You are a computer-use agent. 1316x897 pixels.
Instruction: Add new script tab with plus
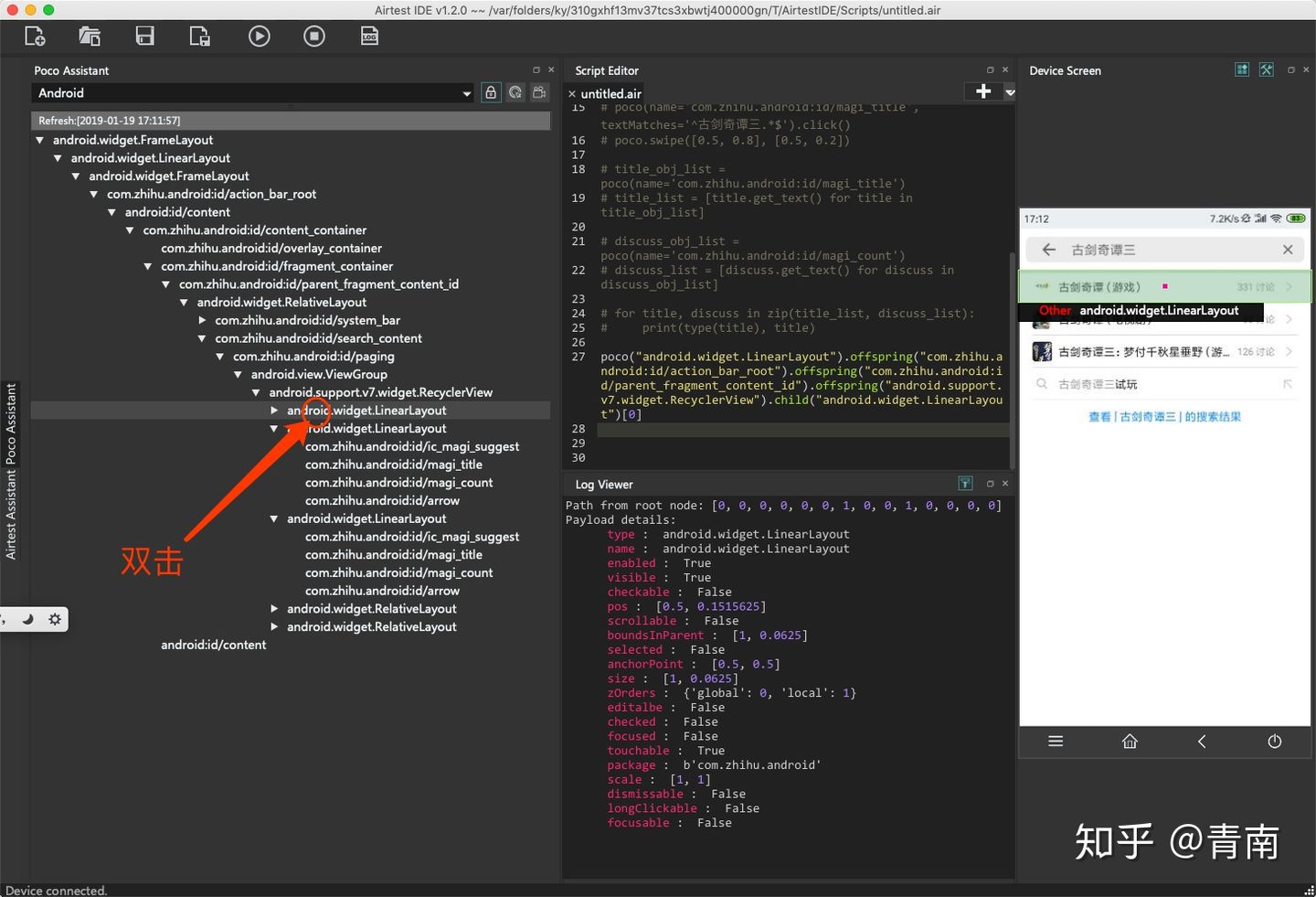coord(983,91)
